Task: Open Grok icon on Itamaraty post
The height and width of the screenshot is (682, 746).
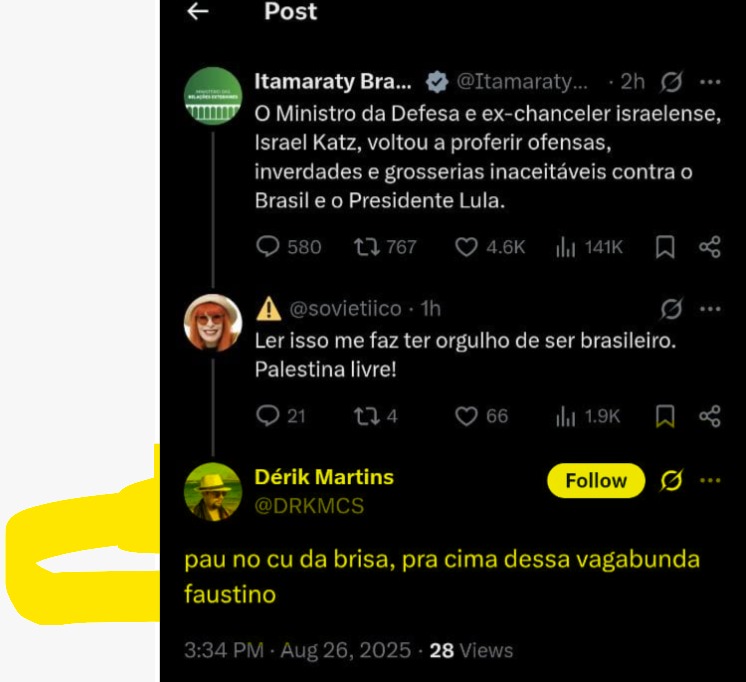Action: coord(672,82)
